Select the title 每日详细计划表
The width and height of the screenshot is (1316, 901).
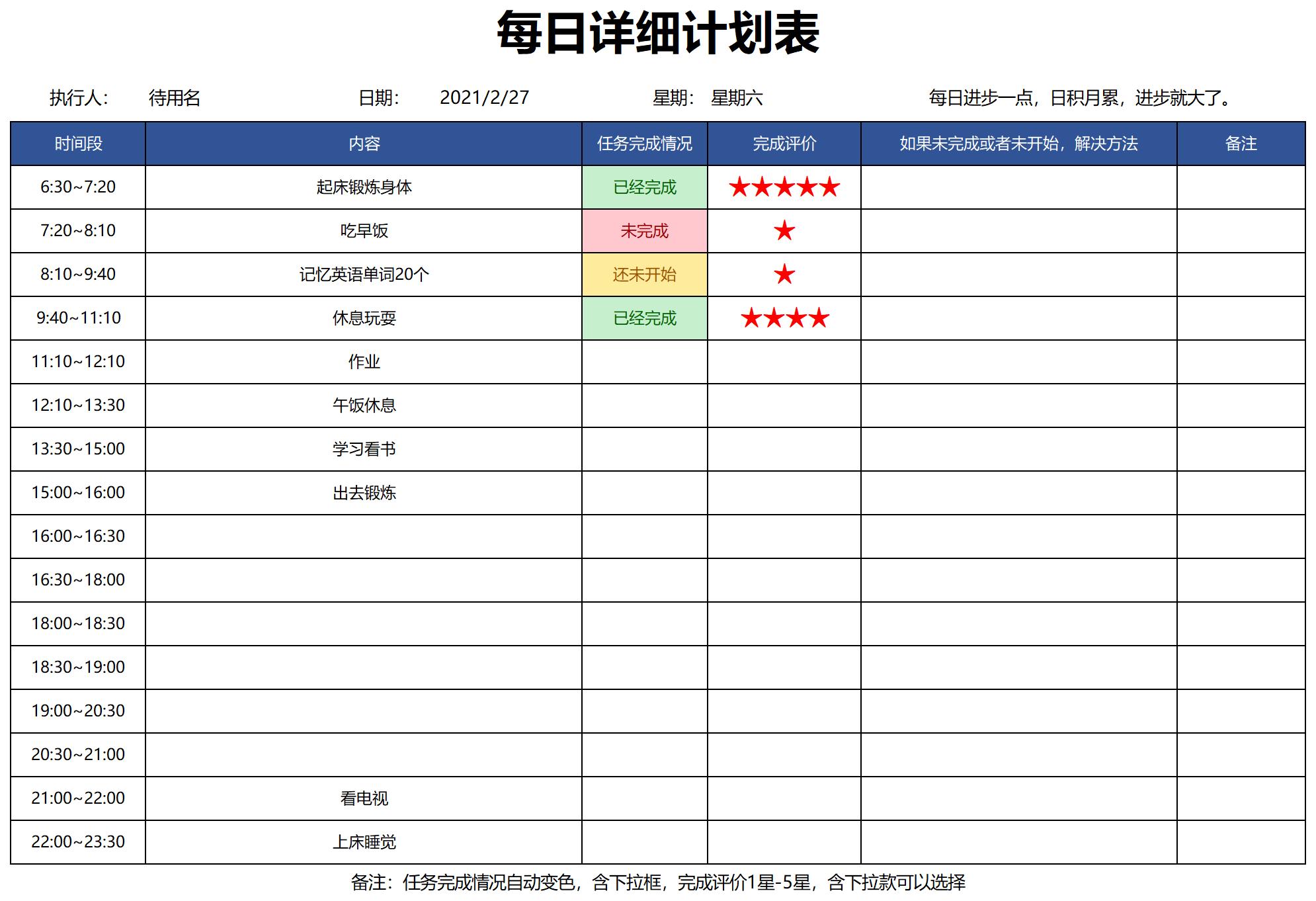(658, 33)
